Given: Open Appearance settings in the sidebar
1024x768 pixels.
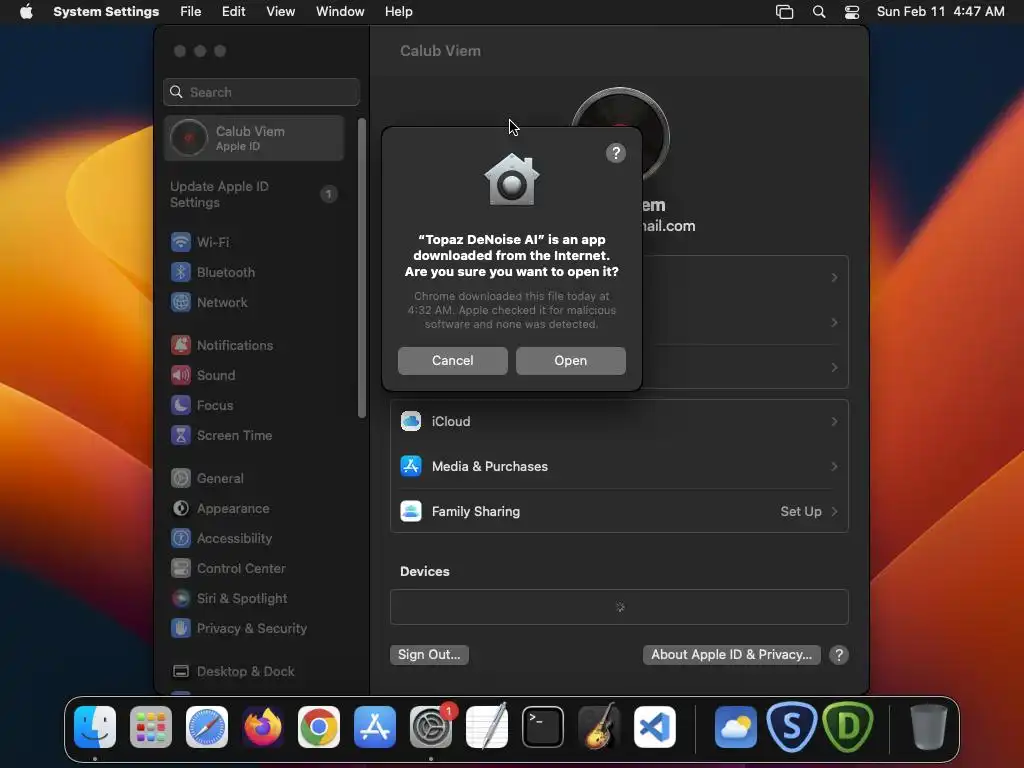Looking at the screenshot, I should (x=255, y=509).
